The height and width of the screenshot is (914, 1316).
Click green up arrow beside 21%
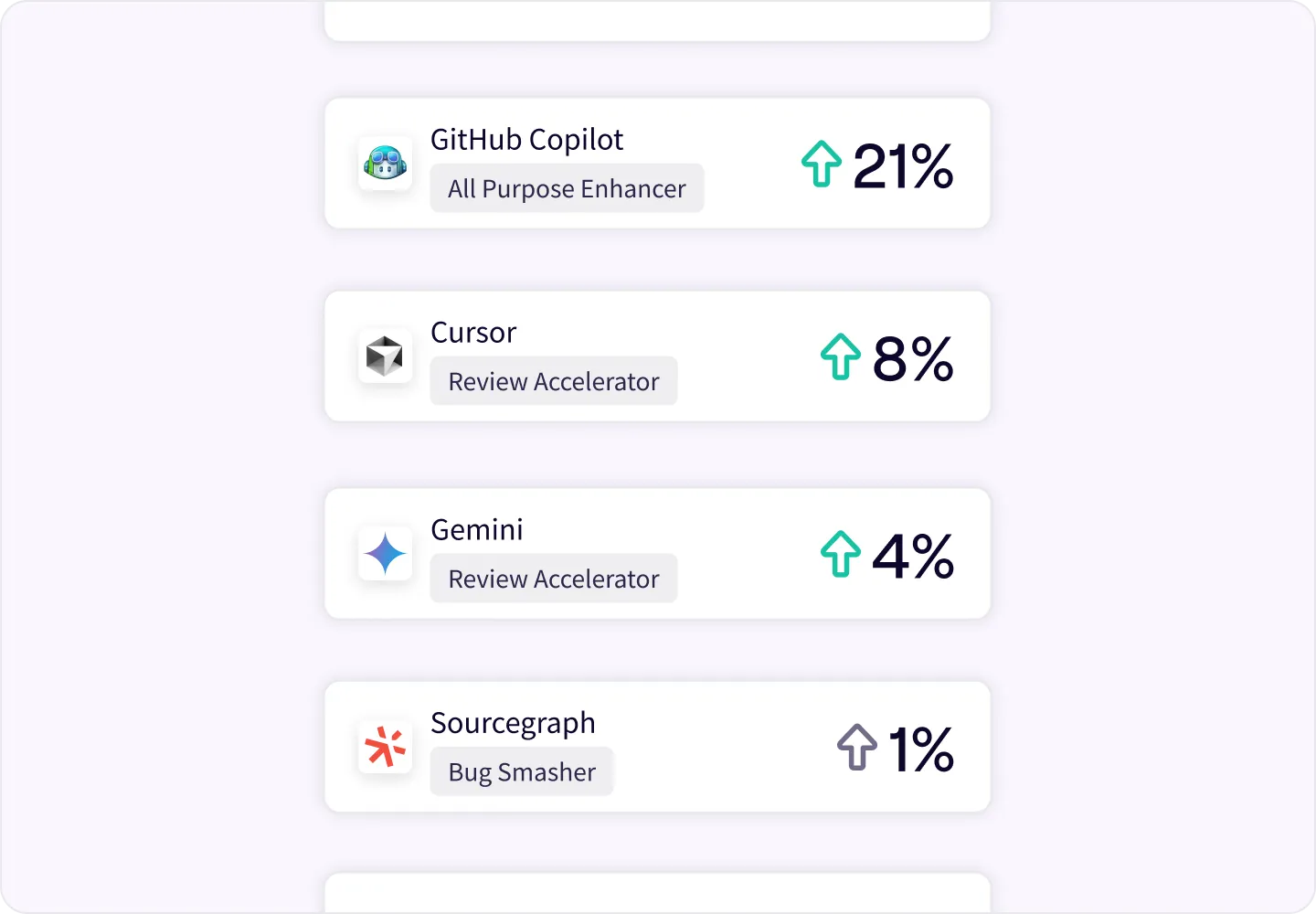tap(822, 165)
